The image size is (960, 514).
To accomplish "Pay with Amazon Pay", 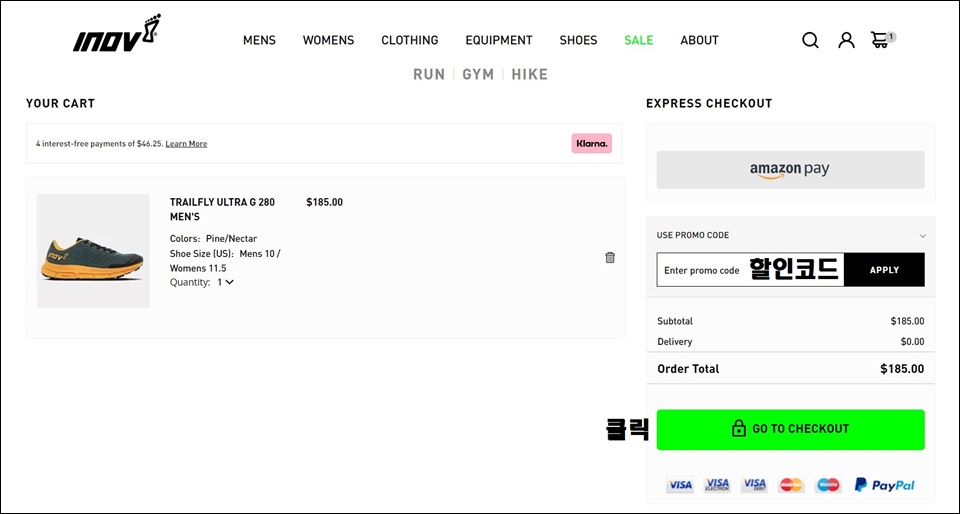I will tap(790, 169).
